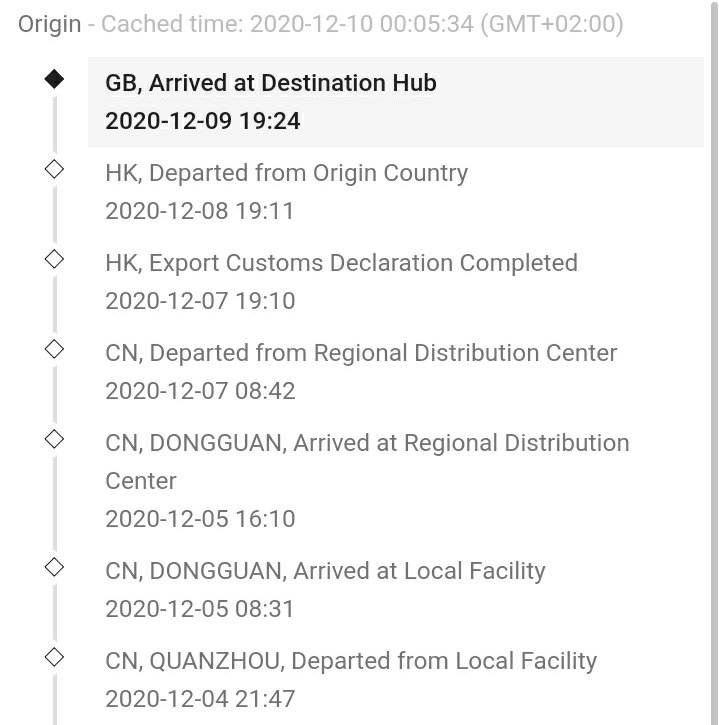719x725 pixels.
Task: Click diamond marker beside Departed from Regional Distribution Center
Action: coord(54,349)
